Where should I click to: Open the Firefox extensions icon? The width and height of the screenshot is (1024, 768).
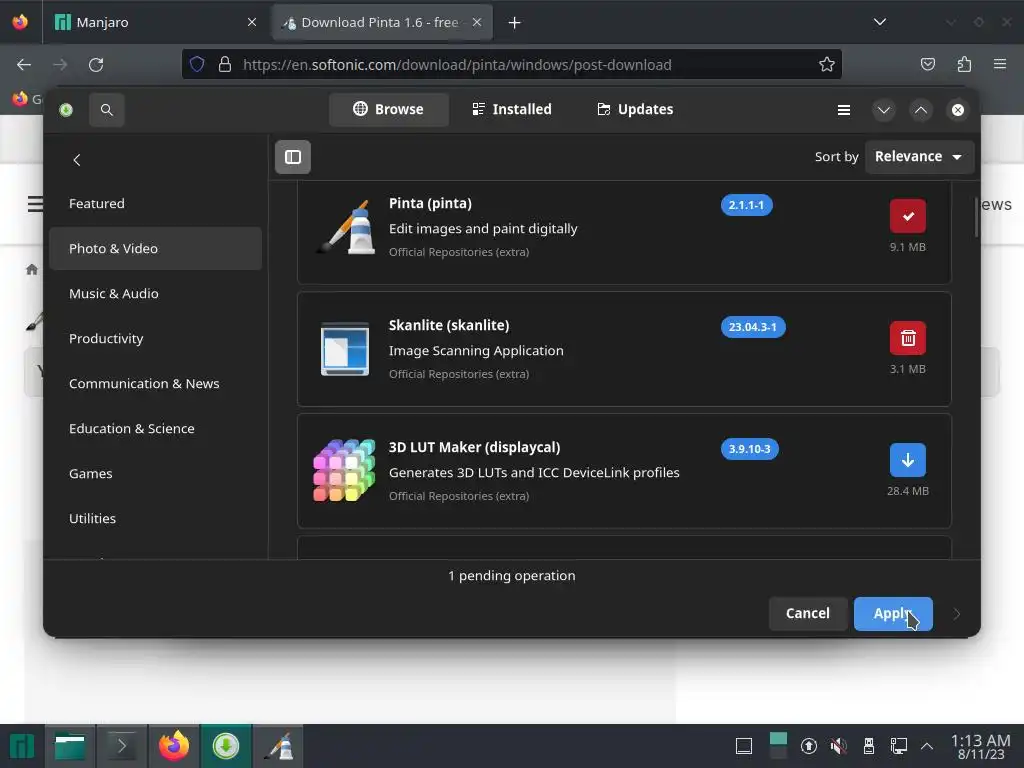pyautogui.click(x=964, y=64)
